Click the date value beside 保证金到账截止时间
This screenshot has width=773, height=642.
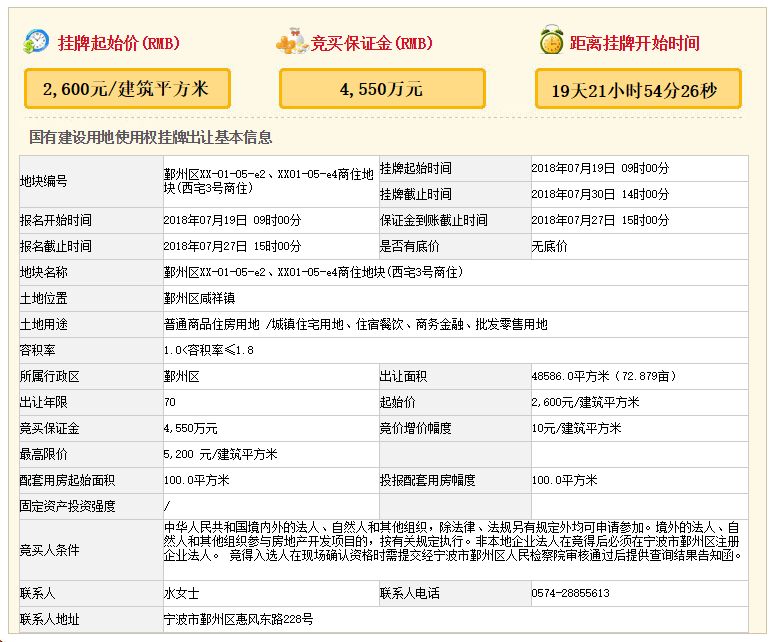click(x=600, y=220)
